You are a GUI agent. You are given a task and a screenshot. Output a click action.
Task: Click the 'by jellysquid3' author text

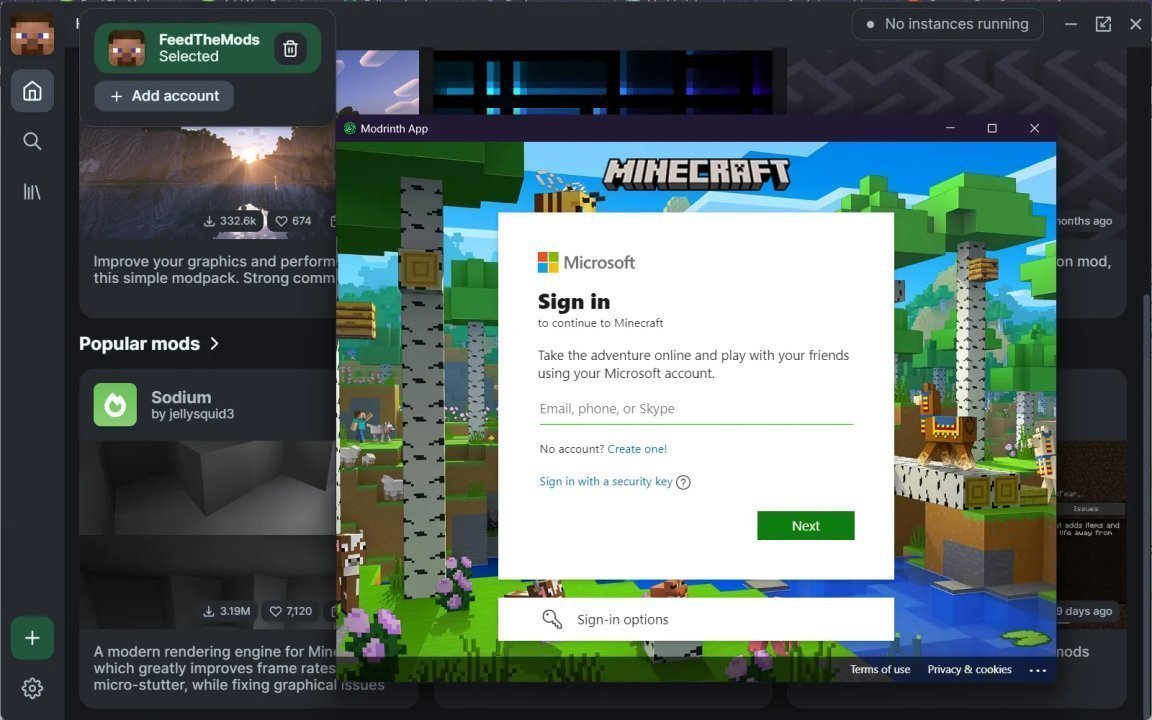click(x=192, y=414)
